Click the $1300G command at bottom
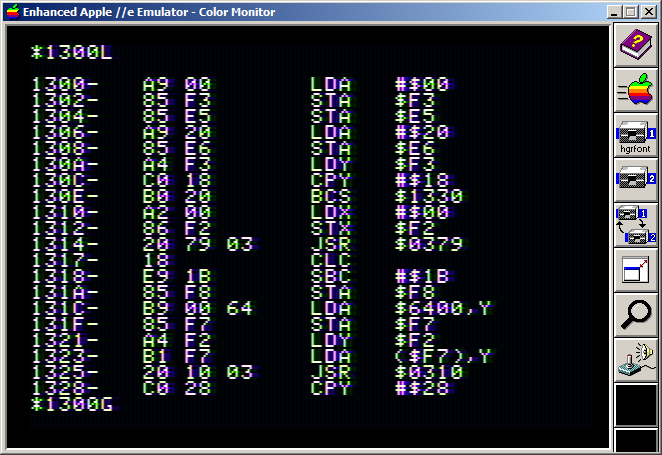 pos(72,404)
